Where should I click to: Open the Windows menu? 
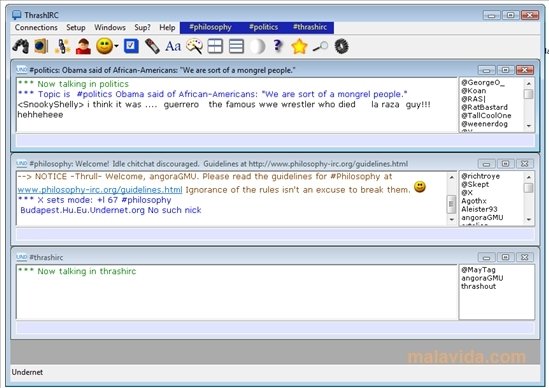pos(110,27)
